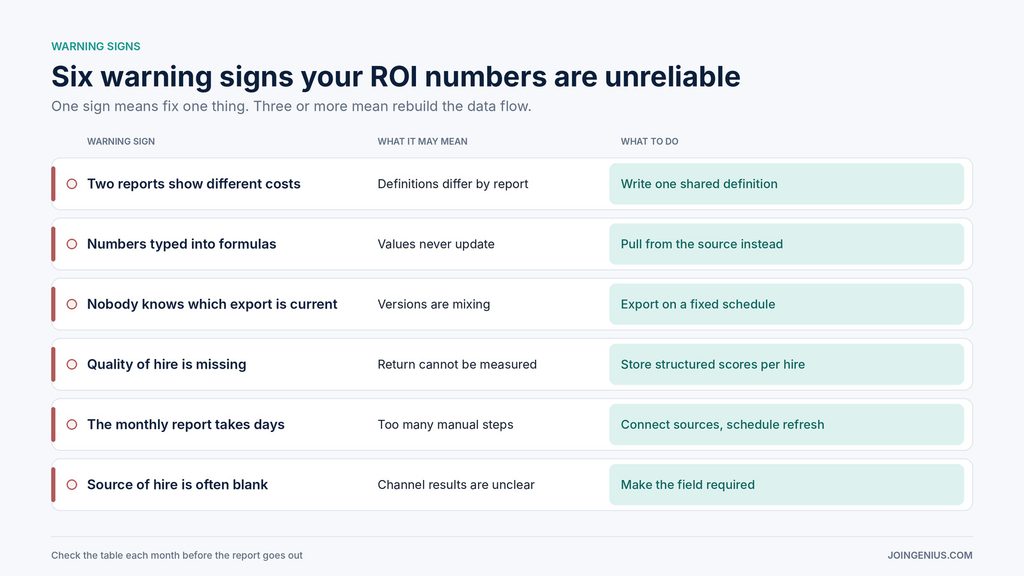This screenshot has width=1024, height=576.
Task: Click 'Source of hire is often blank' text
Action: tap(177, 485)
